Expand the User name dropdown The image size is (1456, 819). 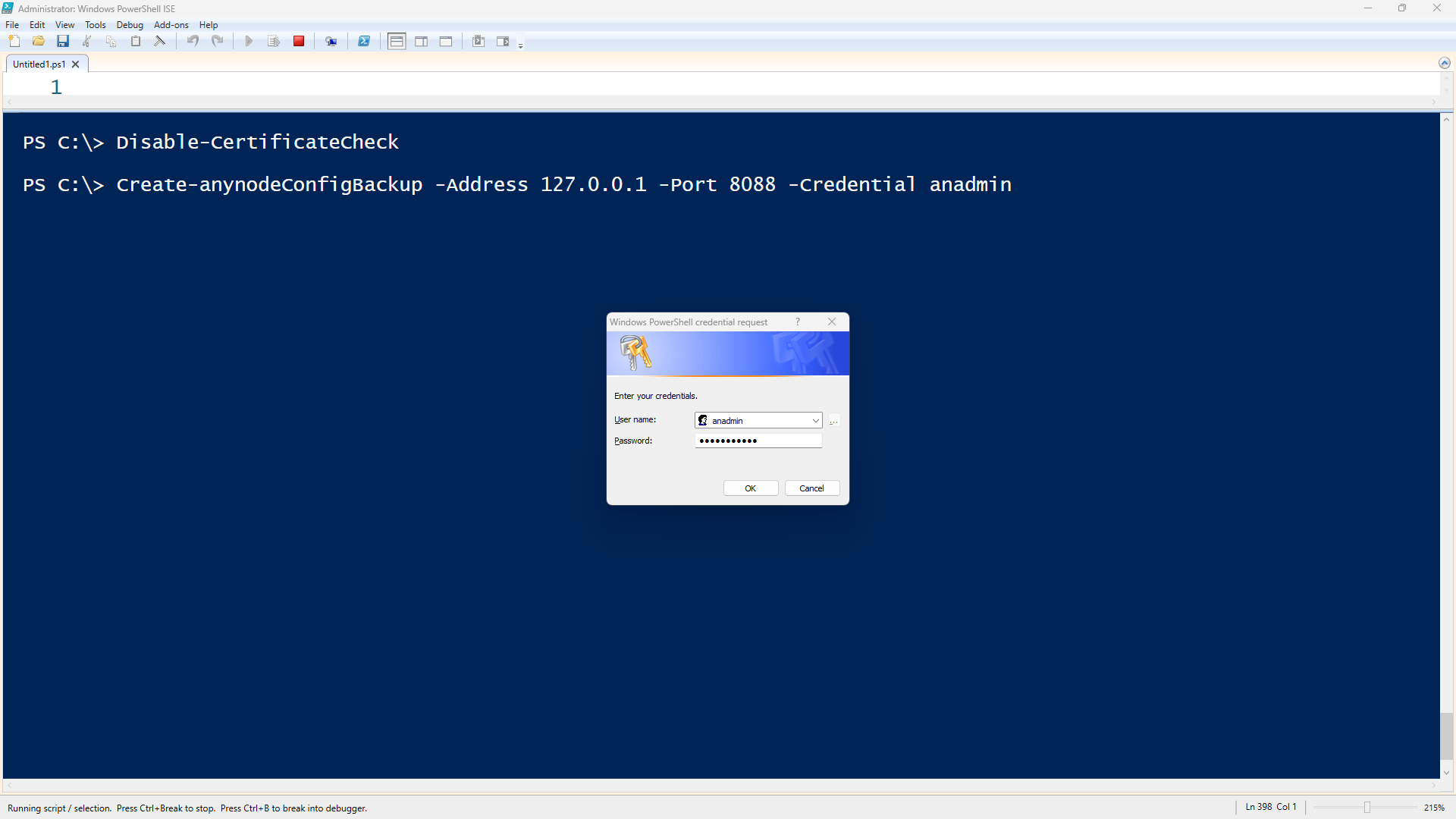click(816, 420)
